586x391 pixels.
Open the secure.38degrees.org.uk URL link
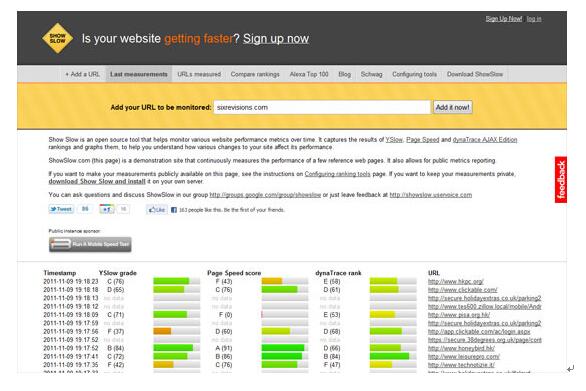485,340
